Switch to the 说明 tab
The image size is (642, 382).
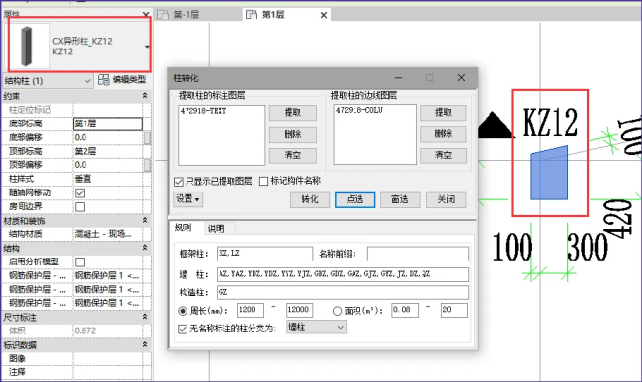[x=216, y=229]
